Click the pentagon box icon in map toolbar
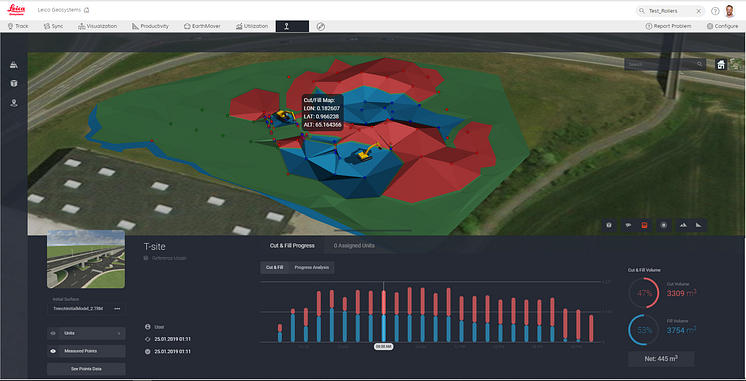746x381 pixels. pos(609,225)
